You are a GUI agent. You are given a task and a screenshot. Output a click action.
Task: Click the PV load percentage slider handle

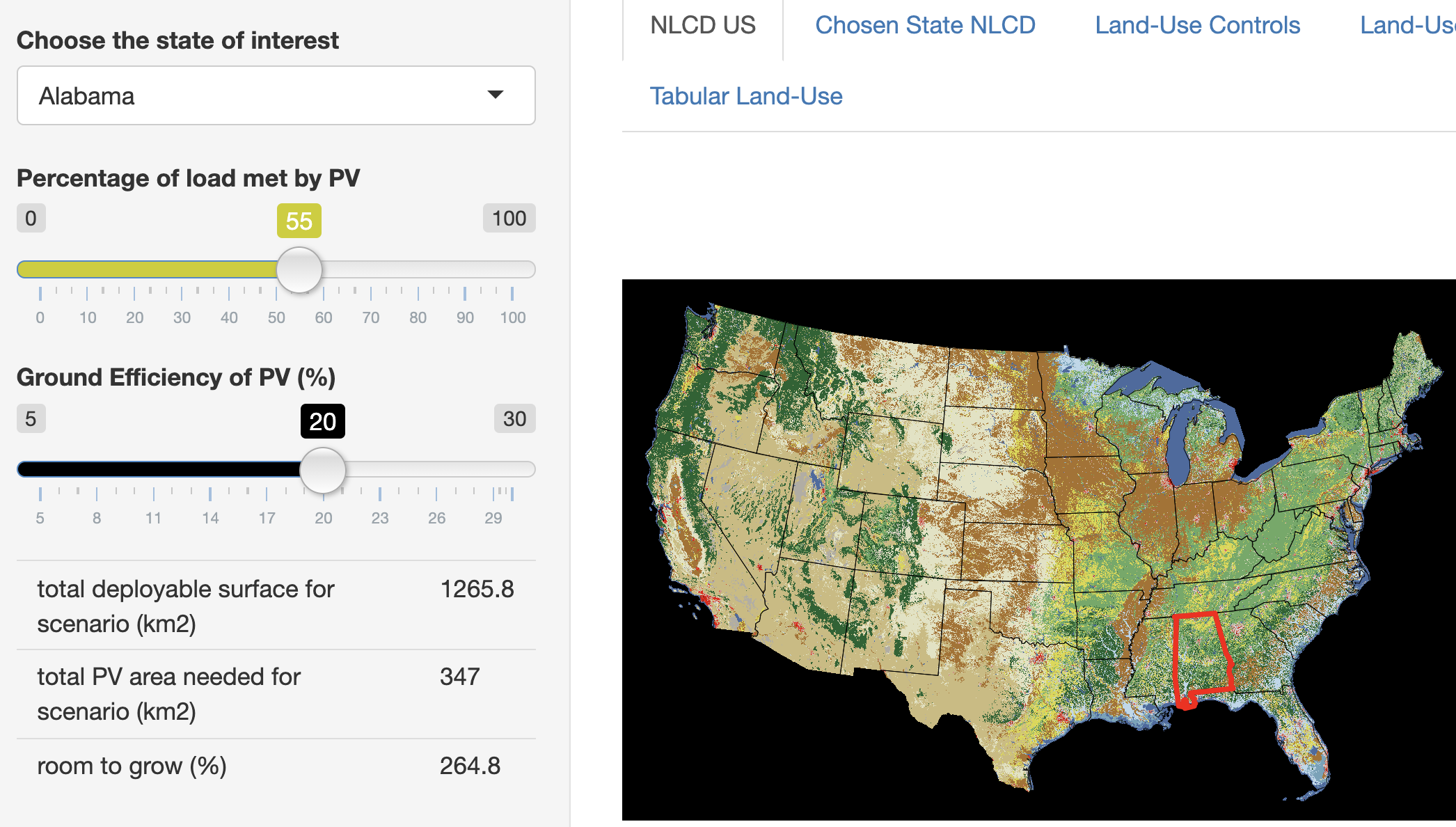[299, 269]
